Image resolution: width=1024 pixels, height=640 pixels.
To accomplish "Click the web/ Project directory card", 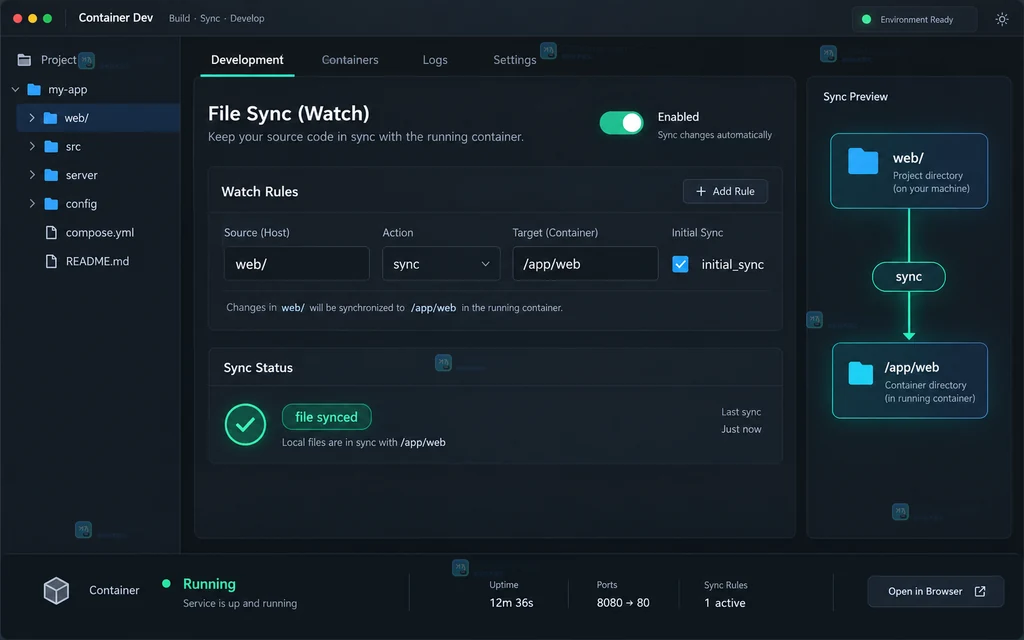I will [909, 171].
